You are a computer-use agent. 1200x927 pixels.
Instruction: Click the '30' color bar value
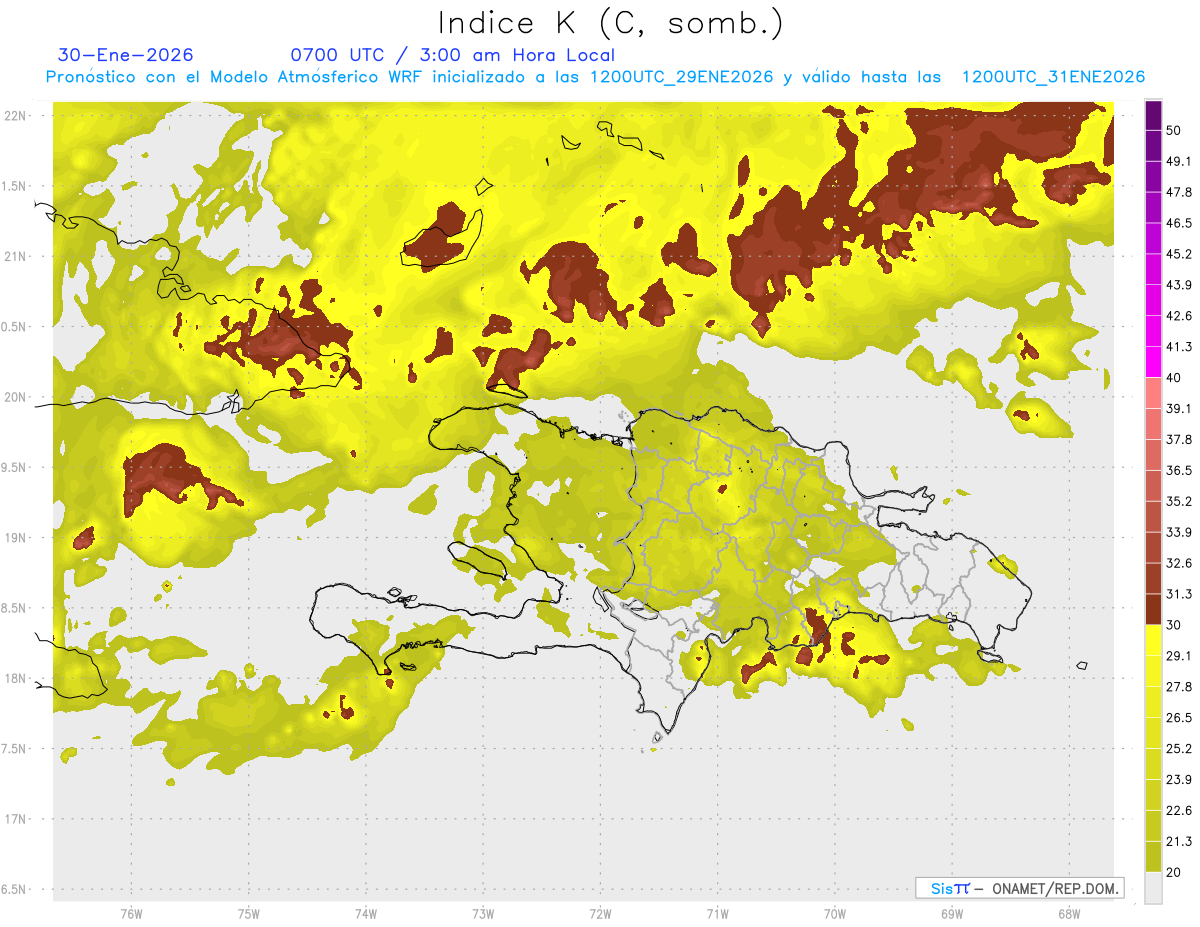1174,625
